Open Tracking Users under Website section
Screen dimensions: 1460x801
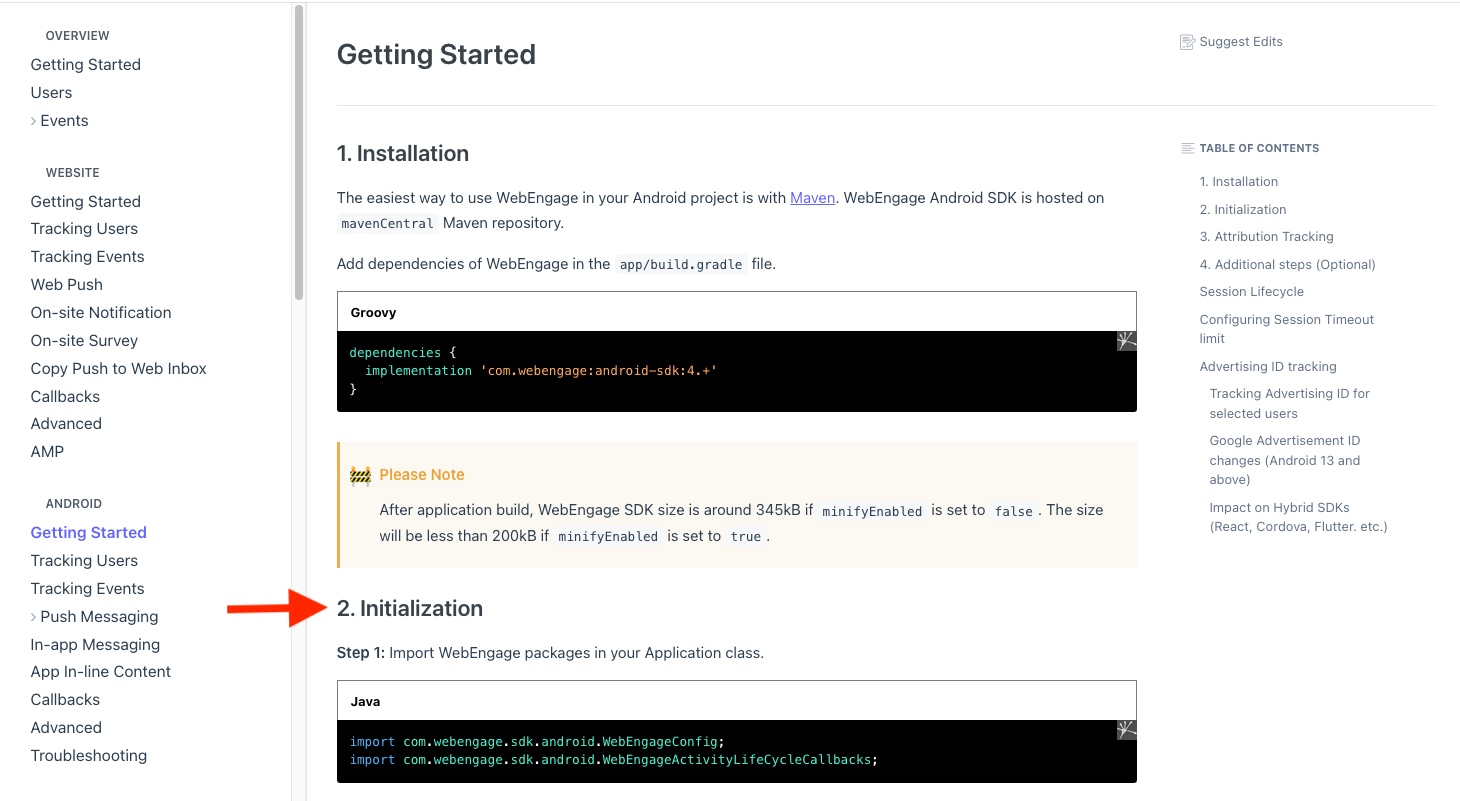point(85,229)
